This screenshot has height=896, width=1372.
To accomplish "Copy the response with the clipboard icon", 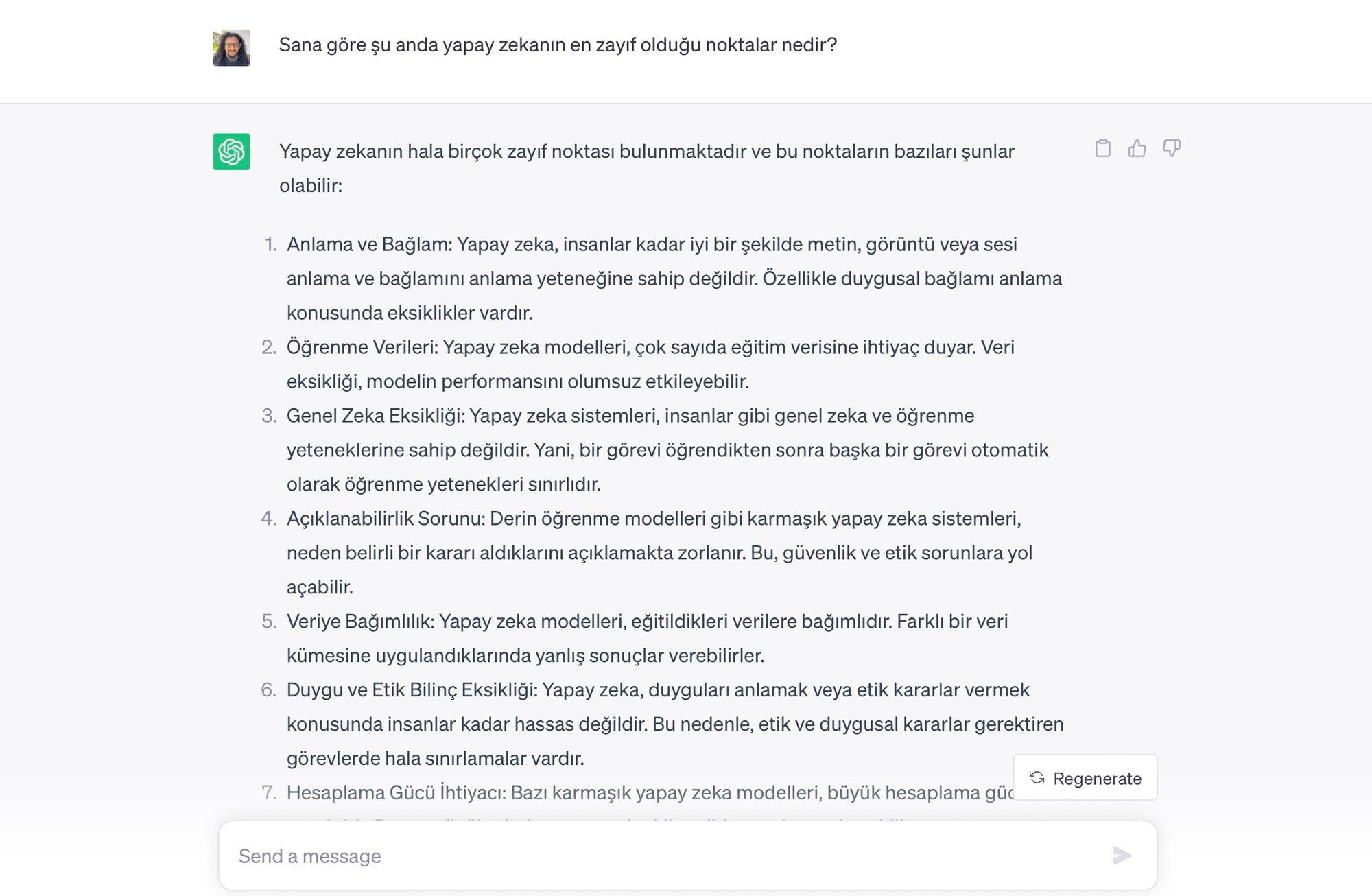I will 1102,148.
